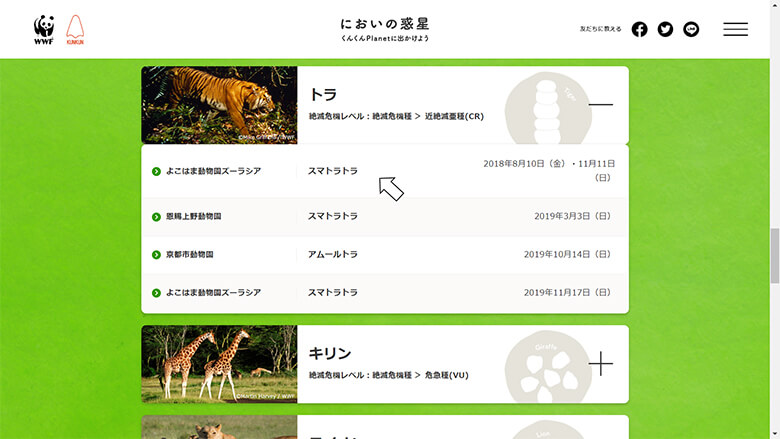Image resolution: width=780 pixels, height=439 pixels.
Task: Click arrow icon in 2019年11月17日 row
Action: pyautogui.click(x=156, y=293)
